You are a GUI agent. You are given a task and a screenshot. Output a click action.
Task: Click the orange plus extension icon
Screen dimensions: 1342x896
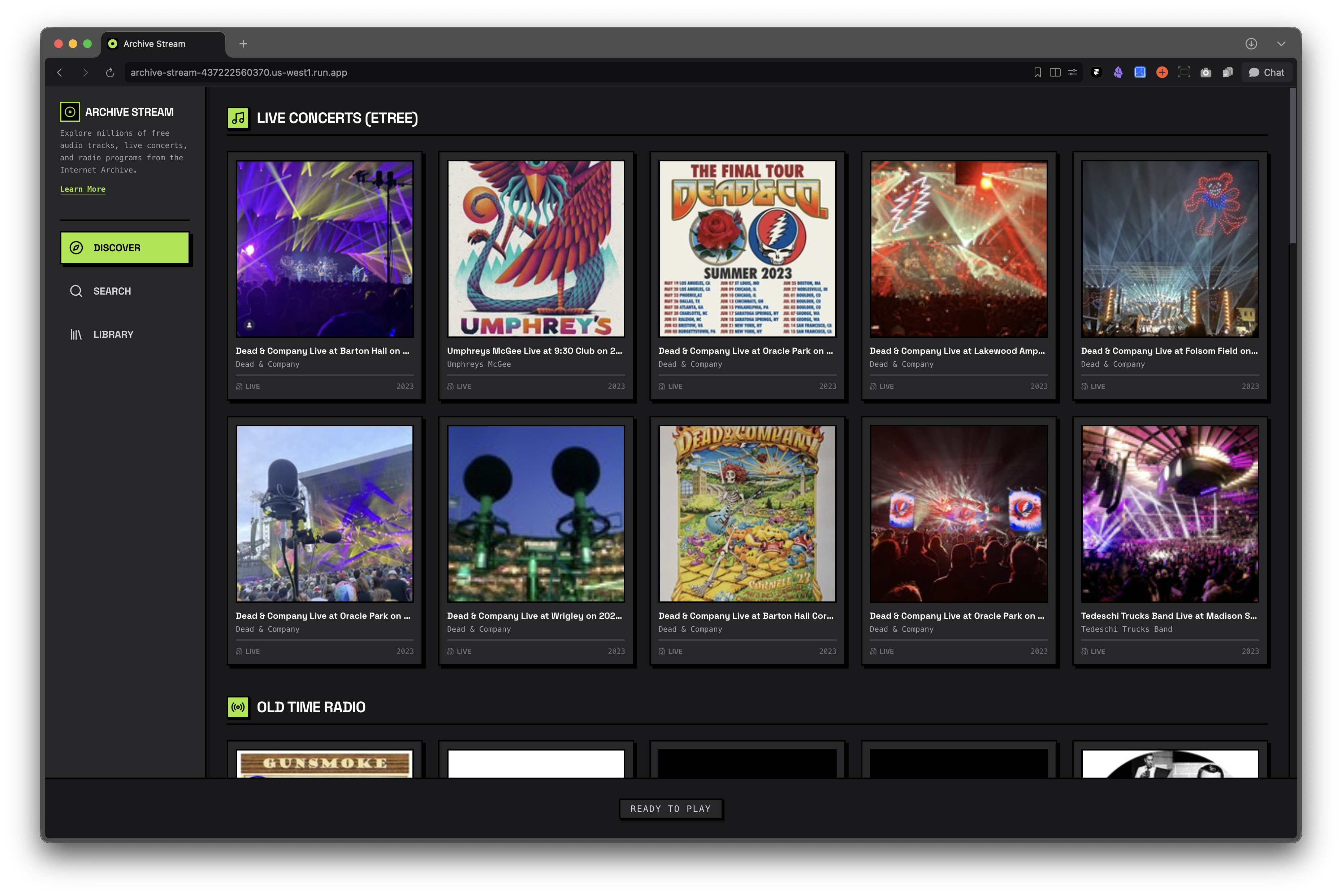point(1162,73)
